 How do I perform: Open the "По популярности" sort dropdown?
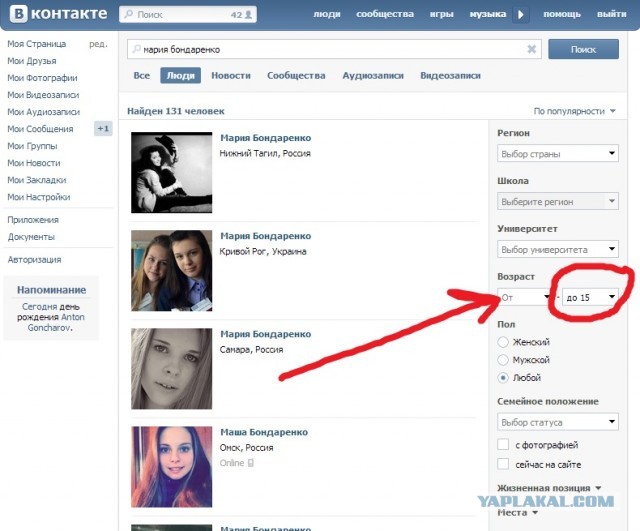(574, 111)
